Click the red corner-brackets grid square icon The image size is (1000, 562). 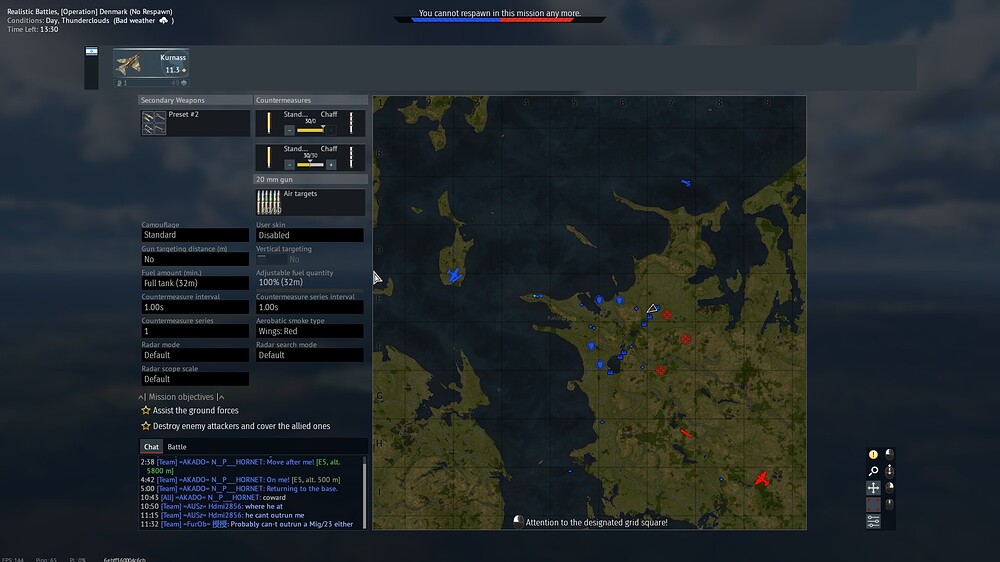tap(873, 505)
